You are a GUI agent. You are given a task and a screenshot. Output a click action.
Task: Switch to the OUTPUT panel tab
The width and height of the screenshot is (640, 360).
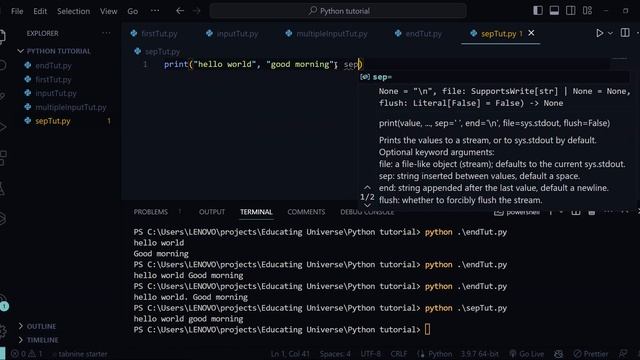pos(212,212)
